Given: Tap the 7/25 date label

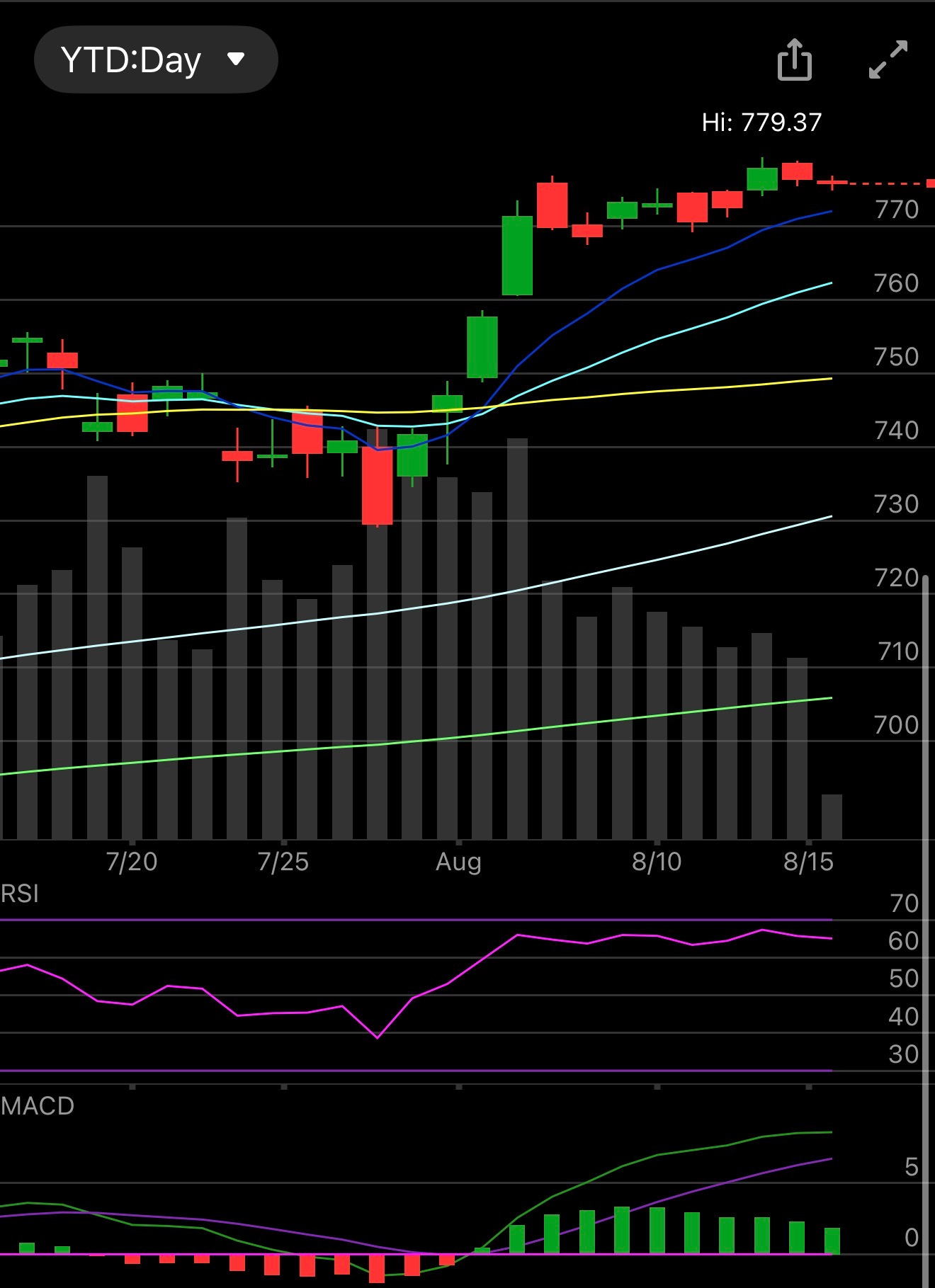Looking at the screenshot, I should coord(283,862).
